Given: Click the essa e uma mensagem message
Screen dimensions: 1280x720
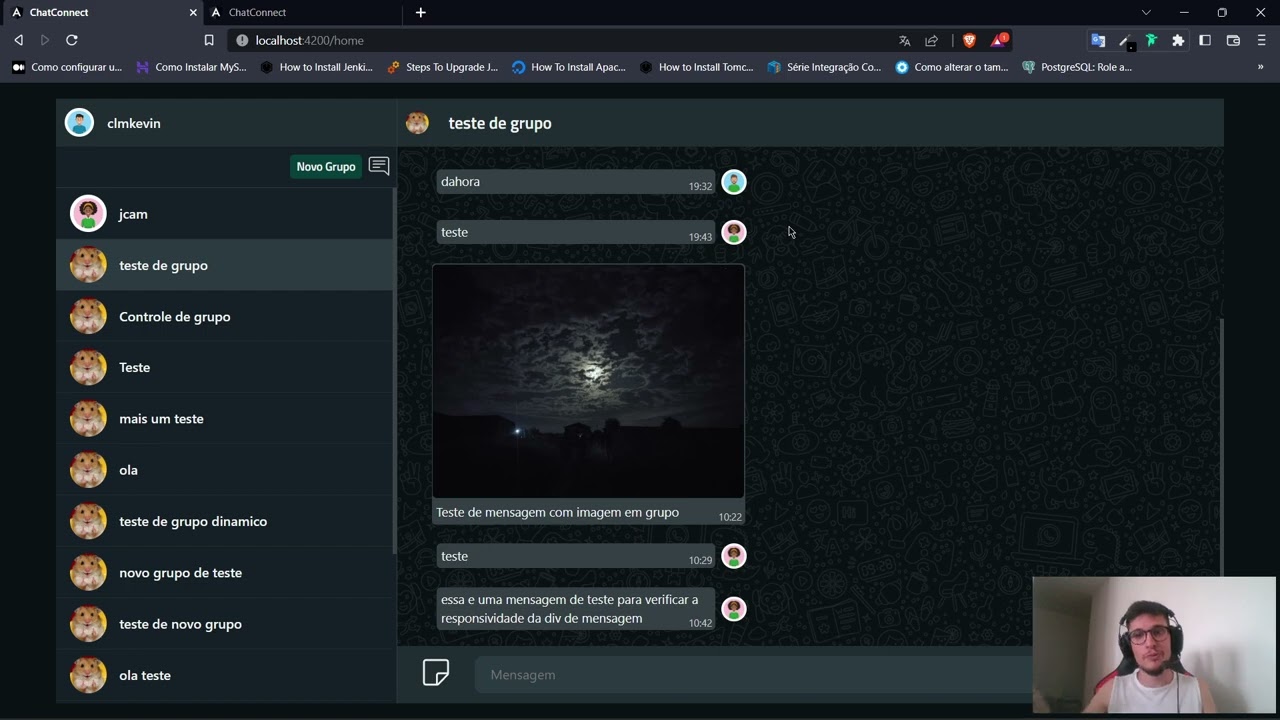Looking at the screenshot, I should (575, 609).
